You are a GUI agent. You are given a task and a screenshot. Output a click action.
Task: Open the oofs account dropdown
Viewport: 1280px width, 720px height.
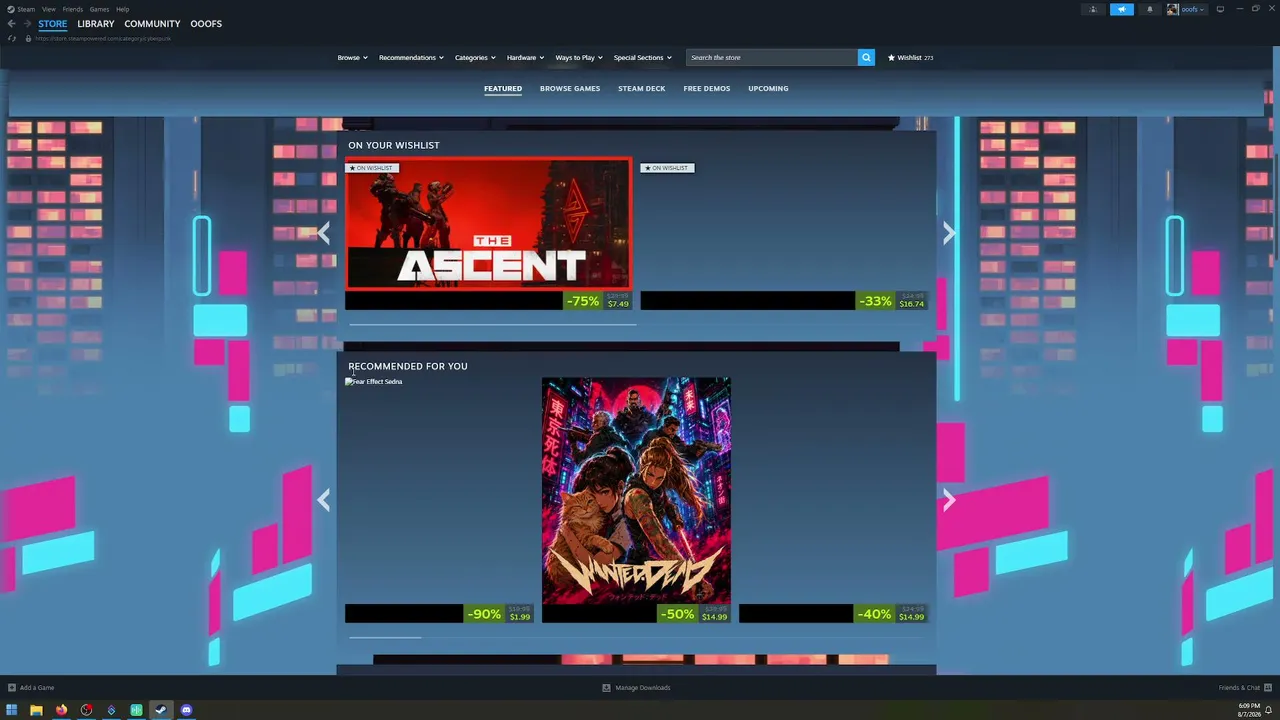tap(1193, 9)
